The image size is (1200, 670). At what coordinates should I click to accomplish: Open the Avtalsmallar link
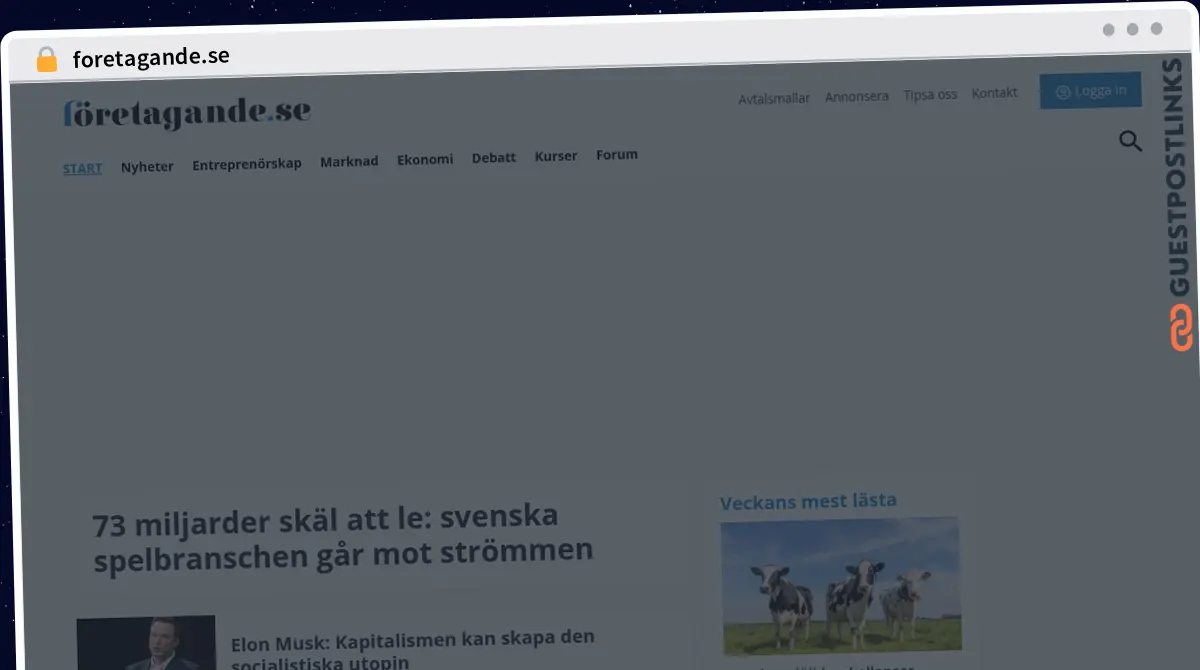tap(774, 98)
